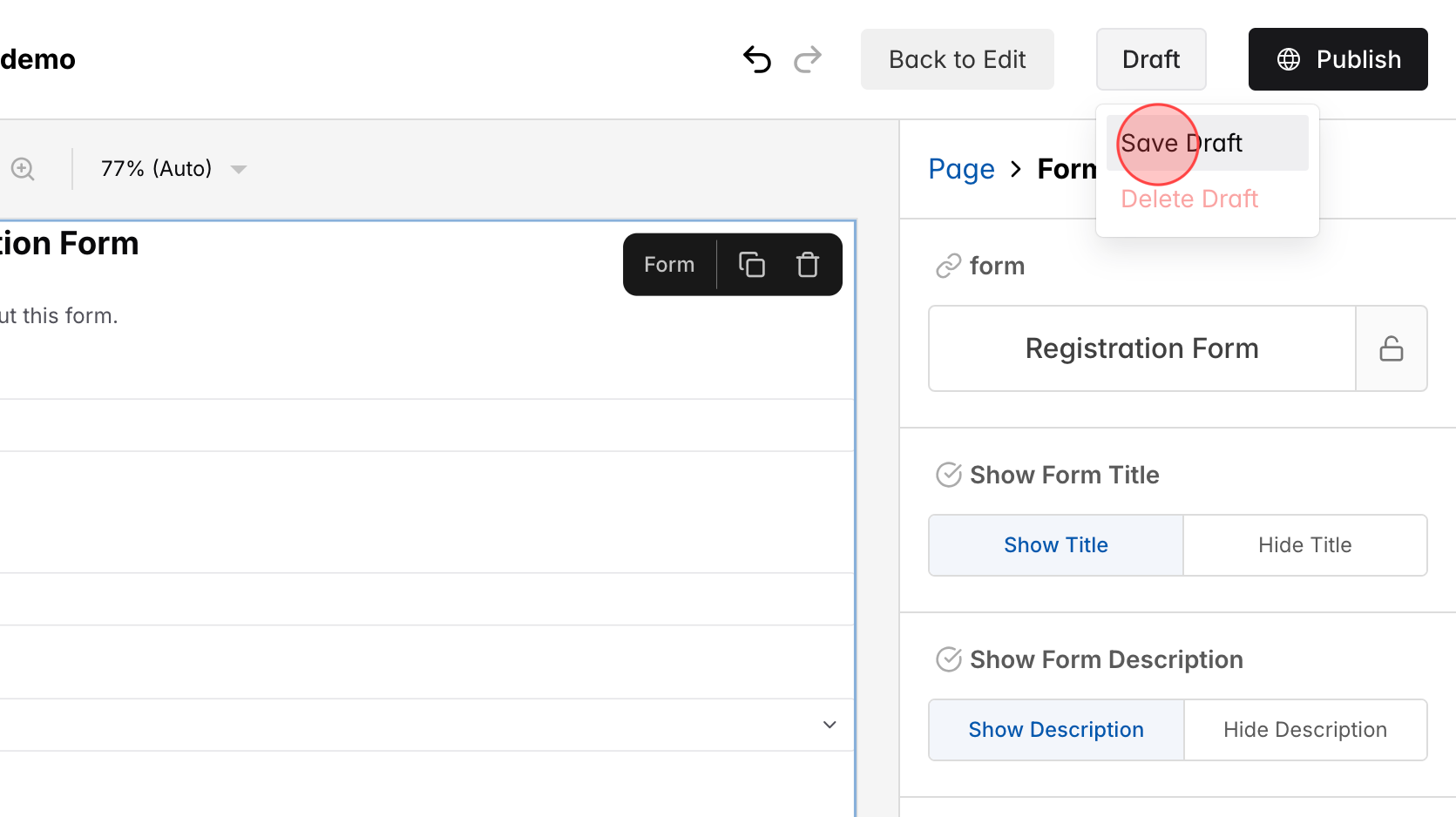Click the globe icon on Publish button
1456x817 pixels.
click(1287, 59)
